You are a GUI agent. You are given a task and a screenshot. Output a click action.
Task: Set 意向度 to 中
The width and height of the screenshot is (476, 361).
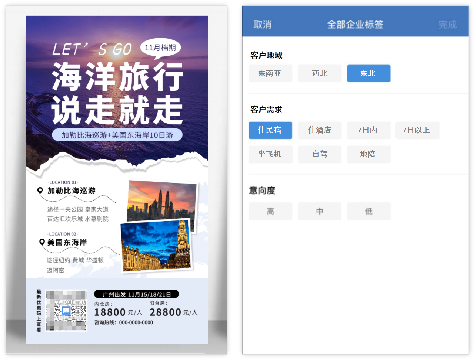pyautogui.click(x=319, y=211)
